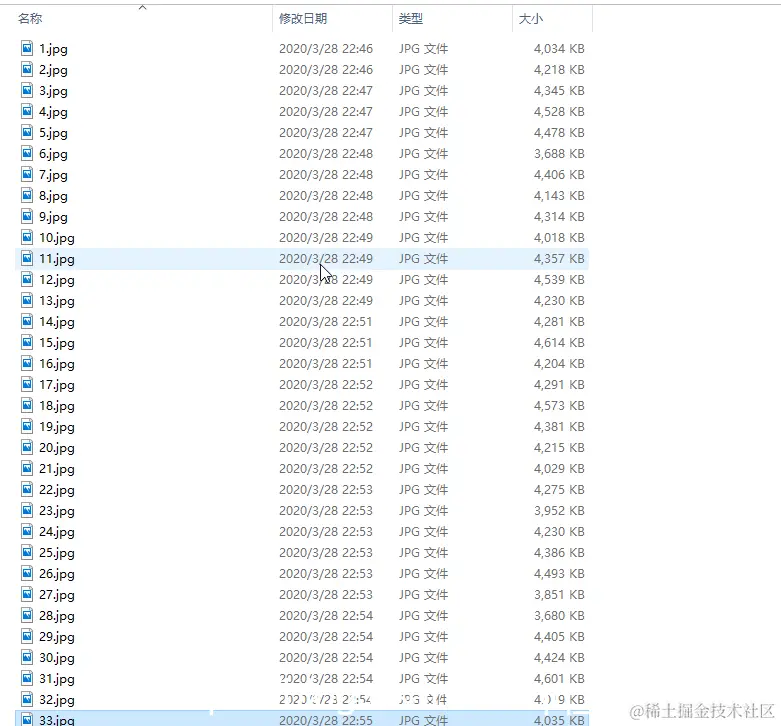Click the 20.jpg file icon
The width and height of the screenshot is (781, 726).
[27, 448]
